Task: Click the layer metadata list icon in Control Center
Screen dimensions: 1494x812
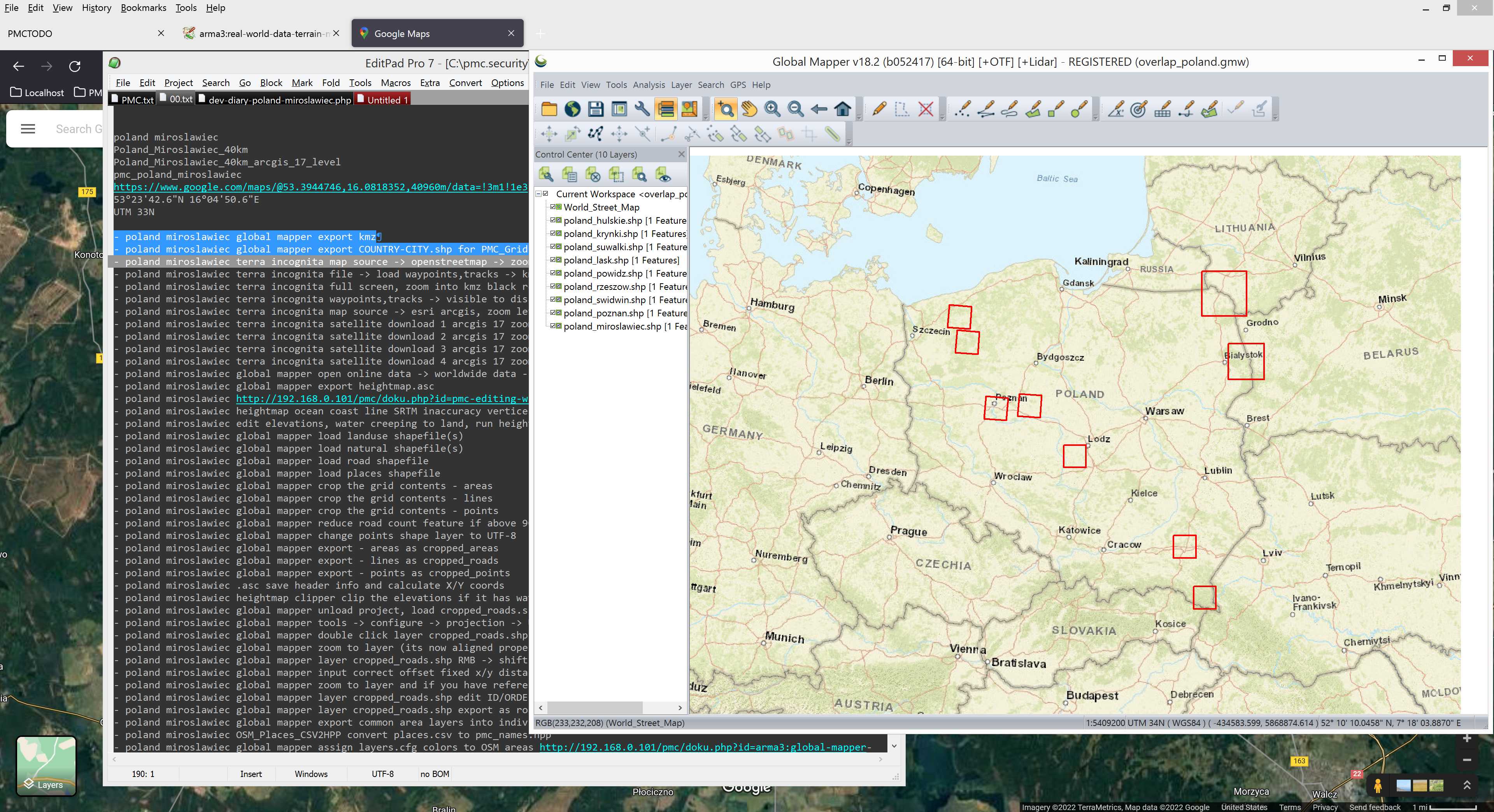Action: point(570,174)
